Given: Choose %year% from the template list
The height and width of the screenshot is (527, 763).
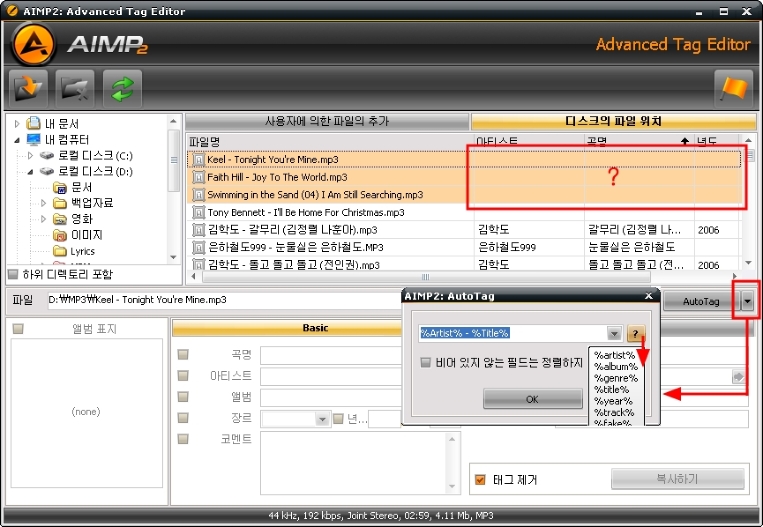Looking at the screenshot, I should (x=613, y=401).
